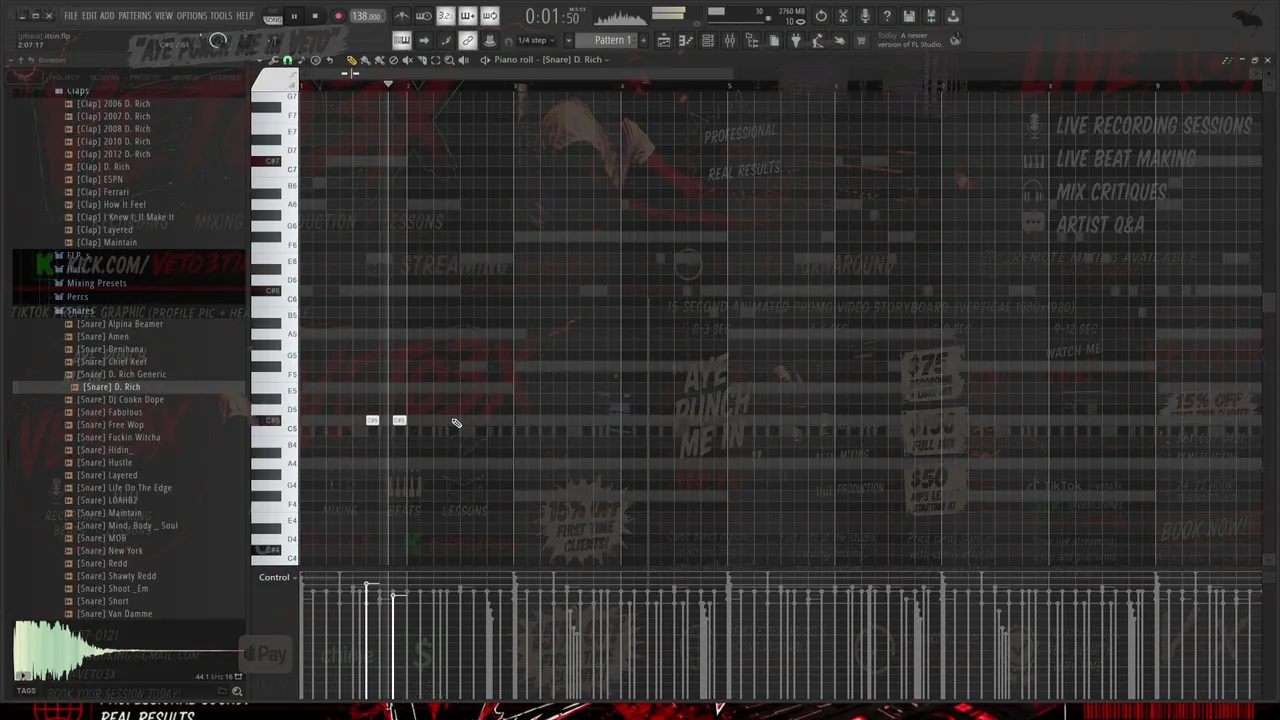Open the audio editor scissors icon
This screenshot has height=720, width=1280.
point(843,16)
